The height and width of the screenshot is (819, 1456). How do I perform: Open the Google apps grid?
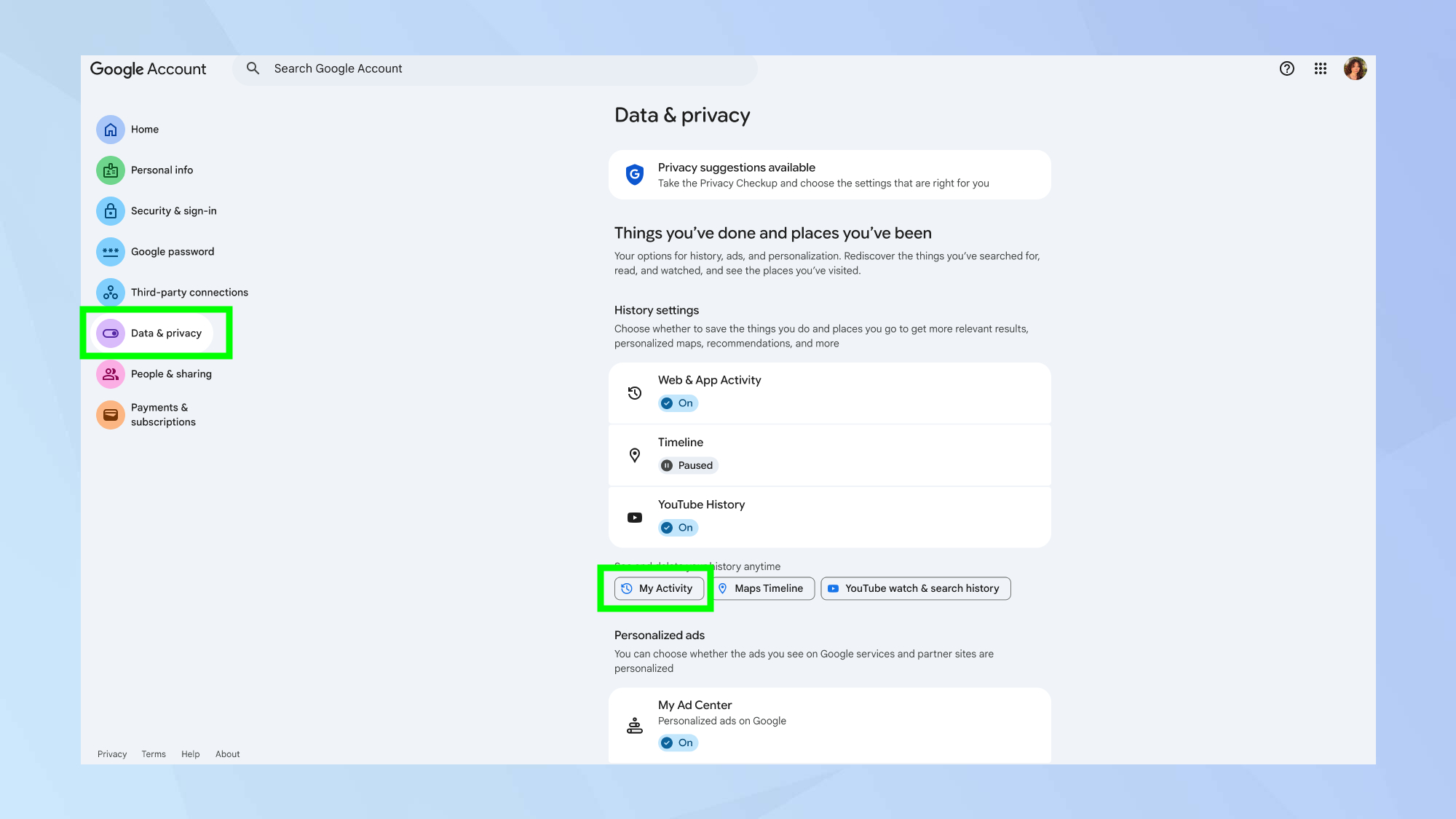coord(1320,68)
